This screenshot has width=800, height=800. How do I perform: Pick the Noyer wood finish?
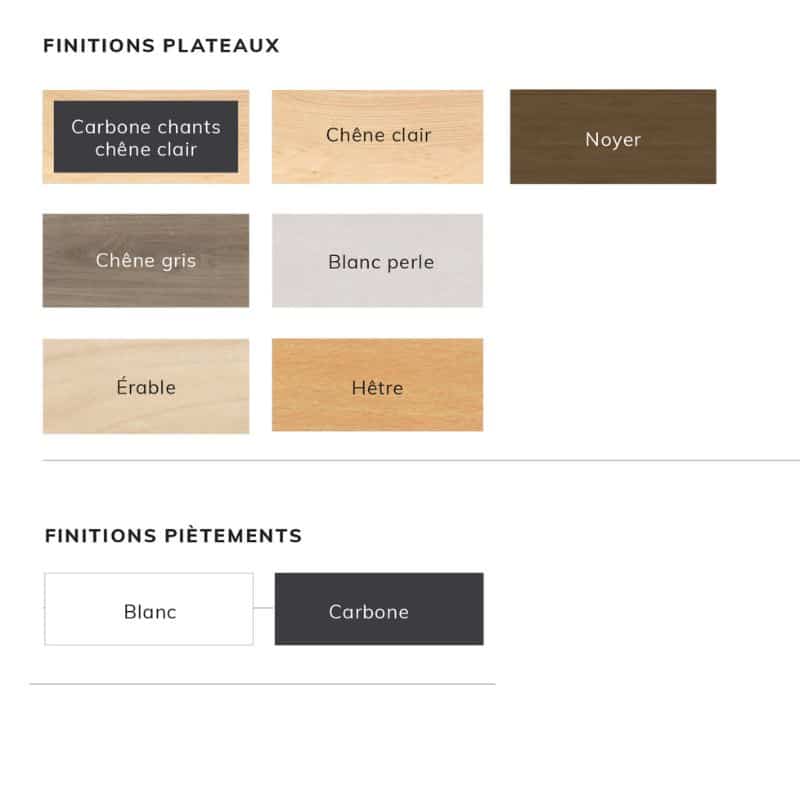pyautogui.click(x=613, y=137)
